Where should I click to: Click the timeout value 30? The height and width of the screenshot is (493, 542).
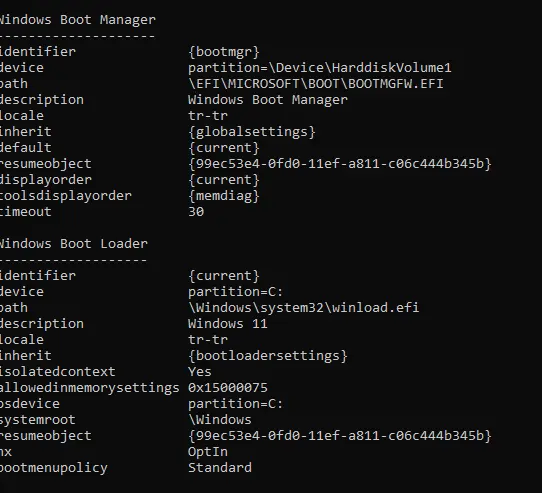coord(196,212)
